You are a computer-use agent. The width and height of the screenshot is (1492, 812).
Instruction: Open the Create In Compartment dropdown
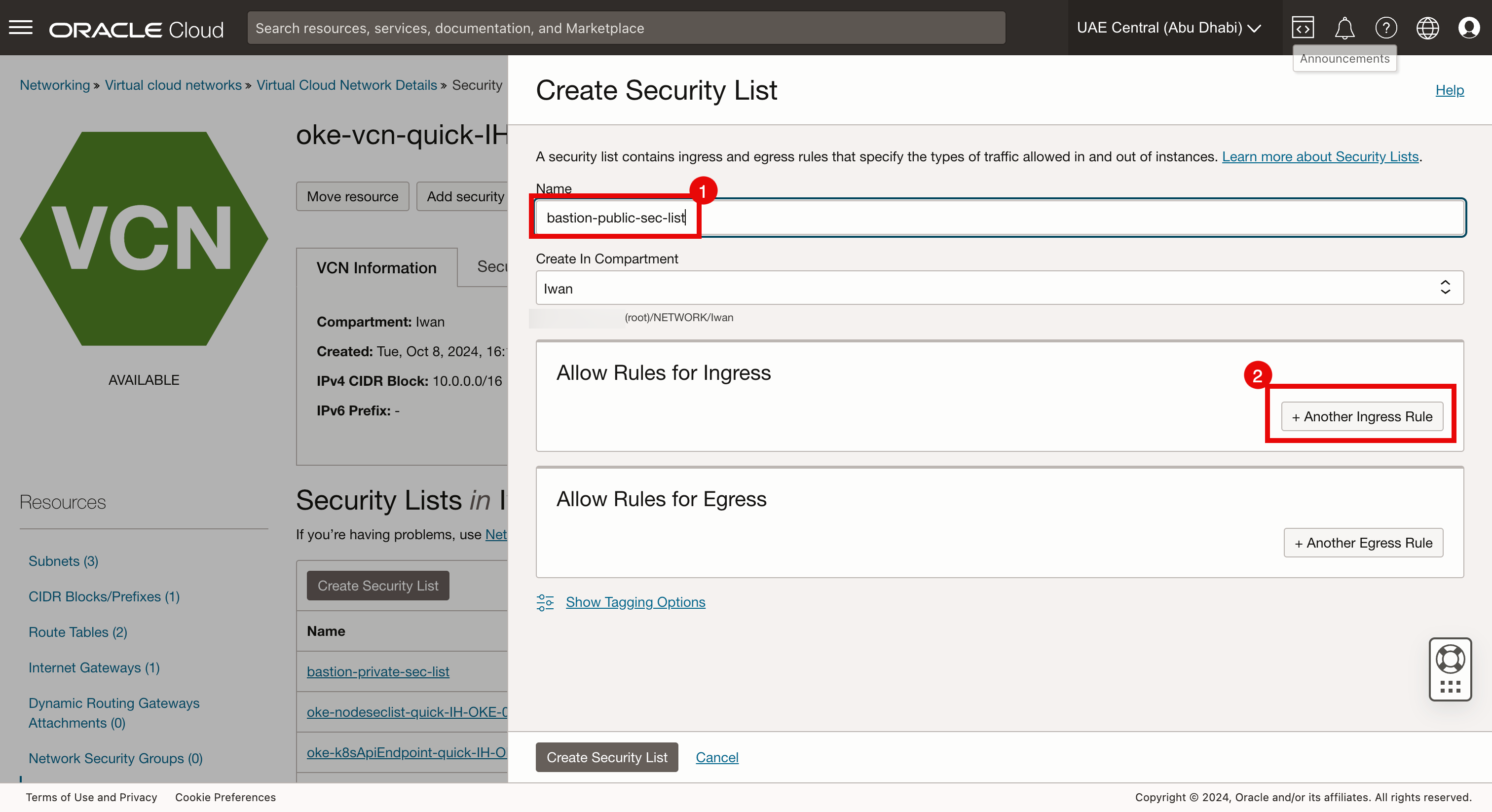999,288
